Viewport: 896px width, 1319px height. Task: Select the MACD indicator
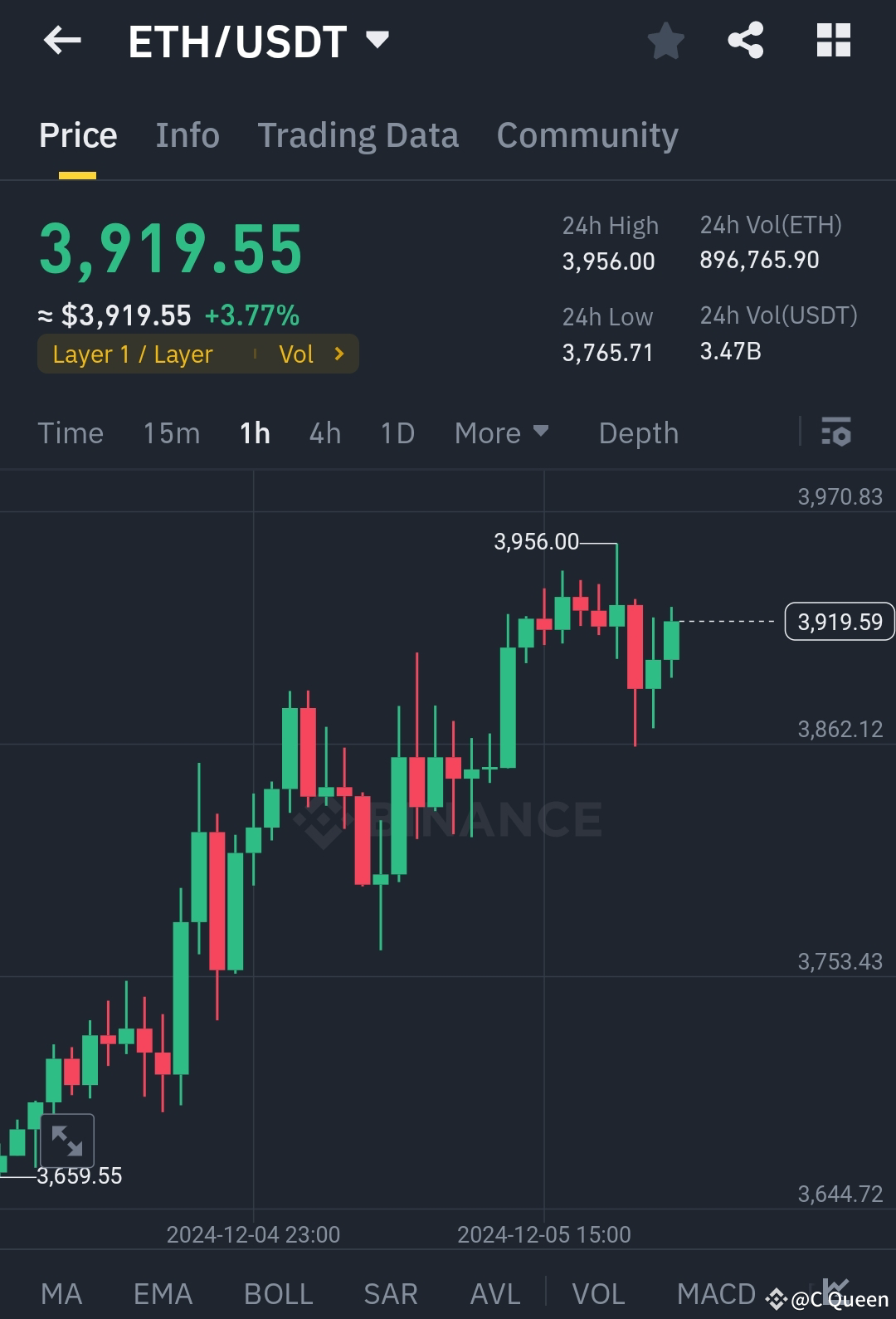(x=715, y=1292)
